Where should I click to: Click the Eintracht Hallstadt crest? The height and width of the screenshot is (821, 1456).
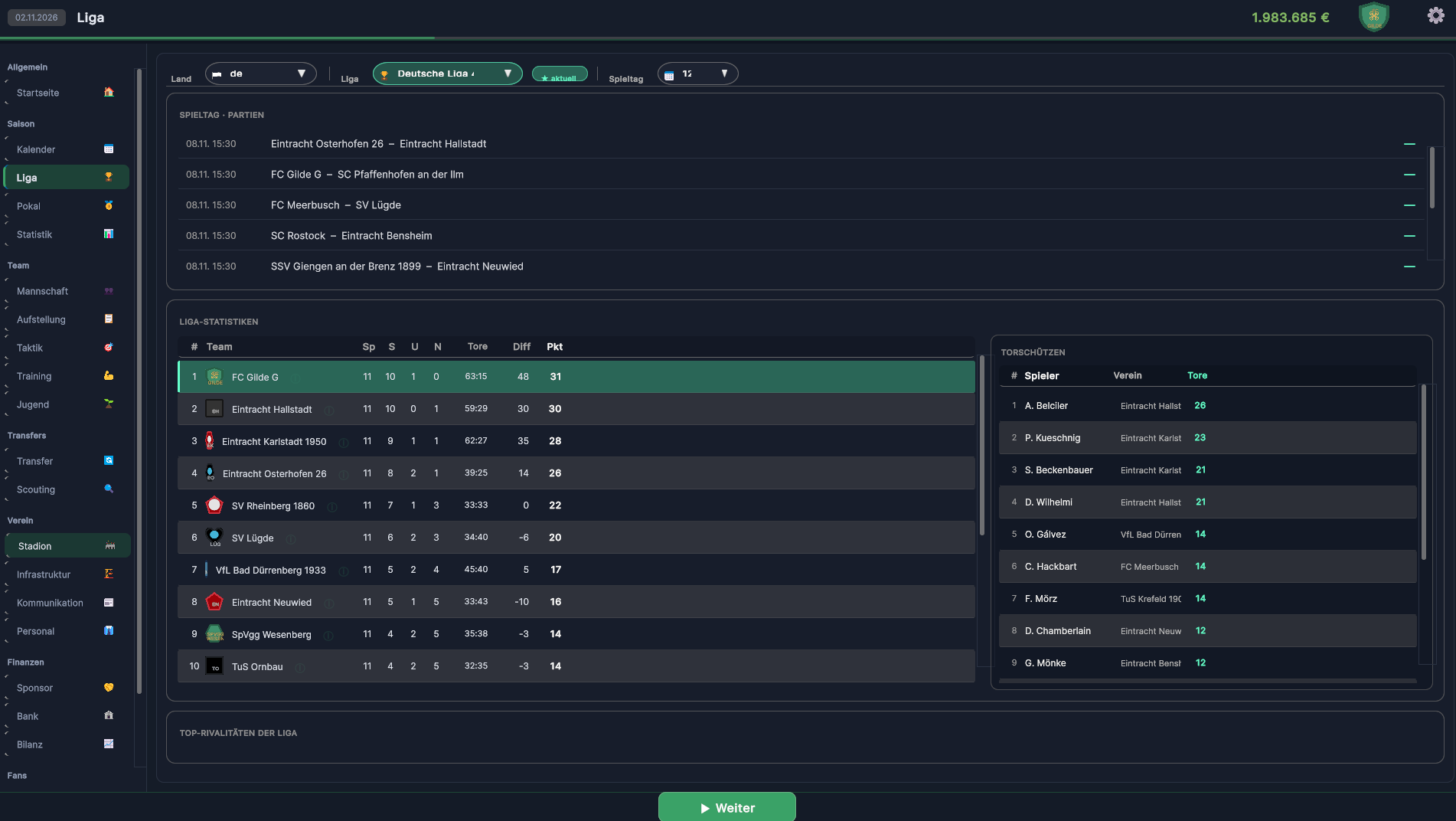(215, 409)
